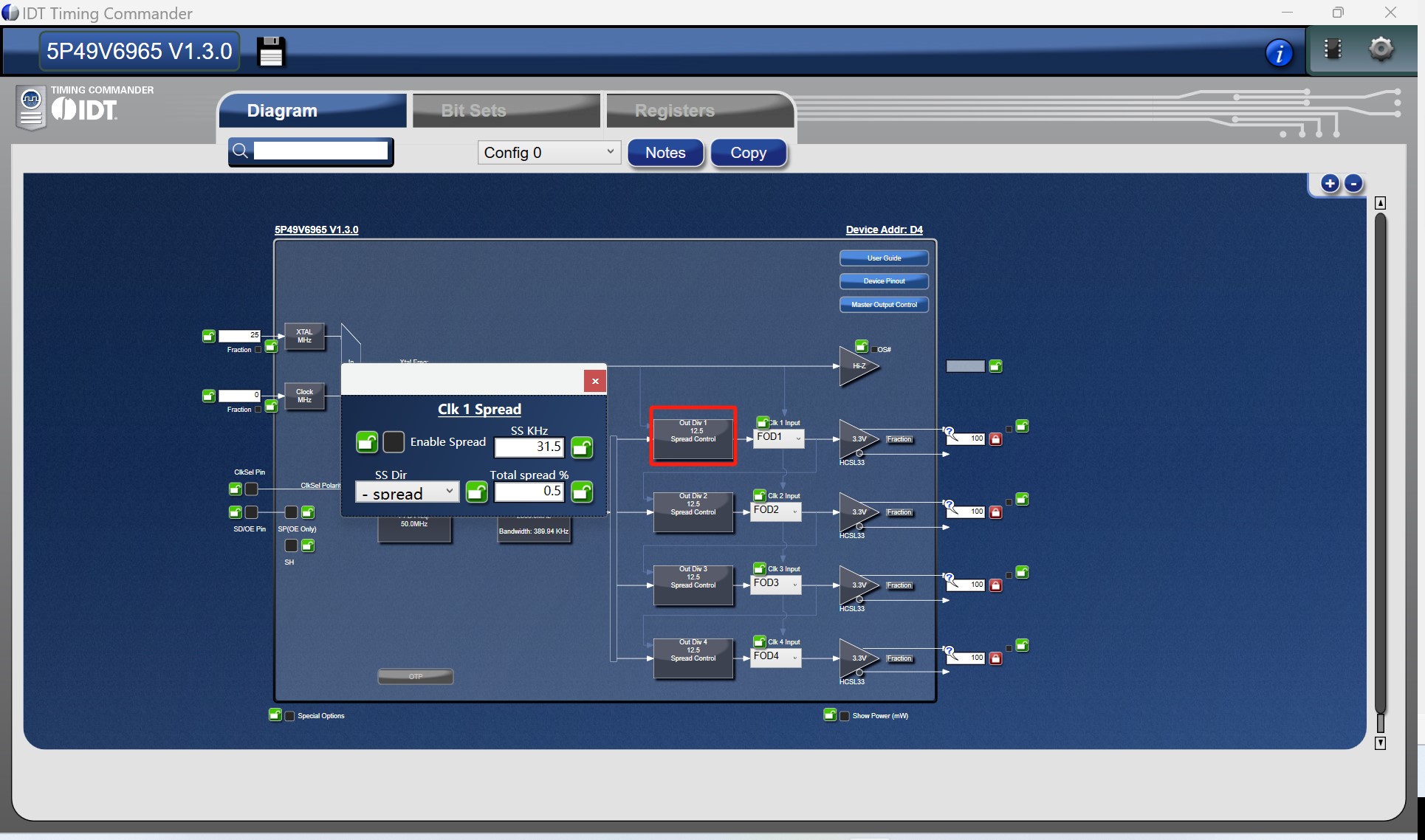Toggle the SH checkbox

[291, 545]
